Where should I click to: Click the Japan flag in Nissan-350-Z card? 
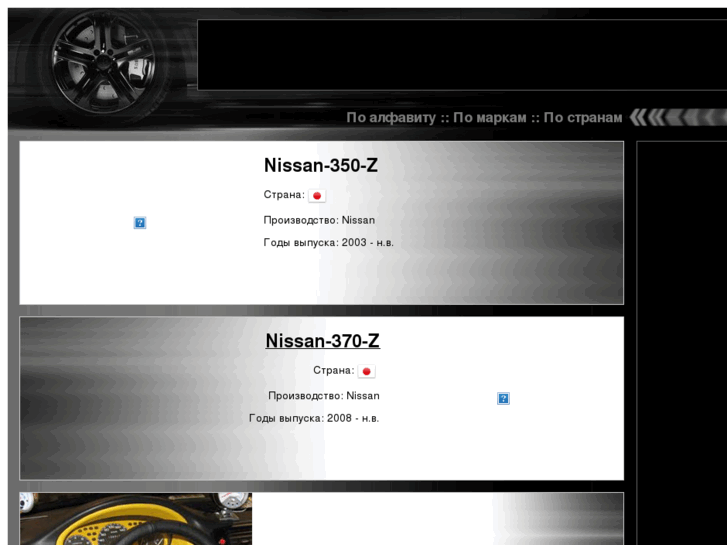coord(317,196)
